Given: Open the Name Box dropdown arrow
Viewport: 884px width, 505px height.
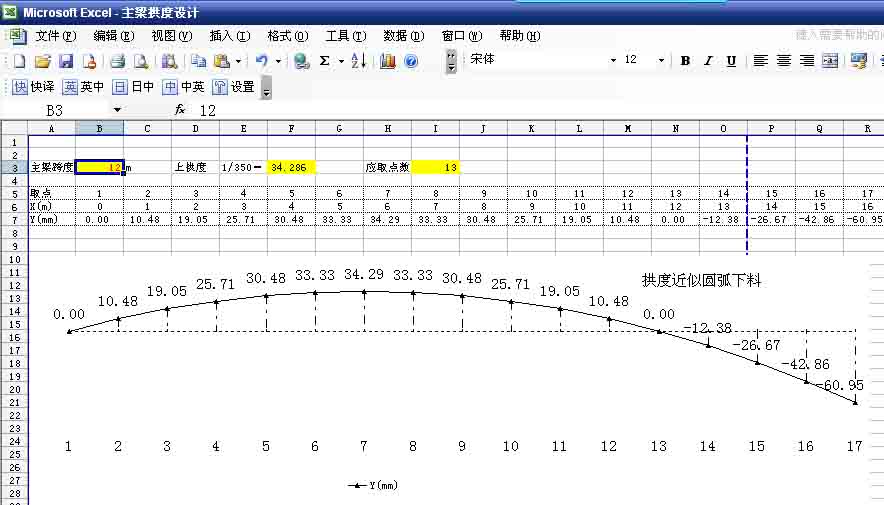Looking at the screenshot, I should 117,110.
